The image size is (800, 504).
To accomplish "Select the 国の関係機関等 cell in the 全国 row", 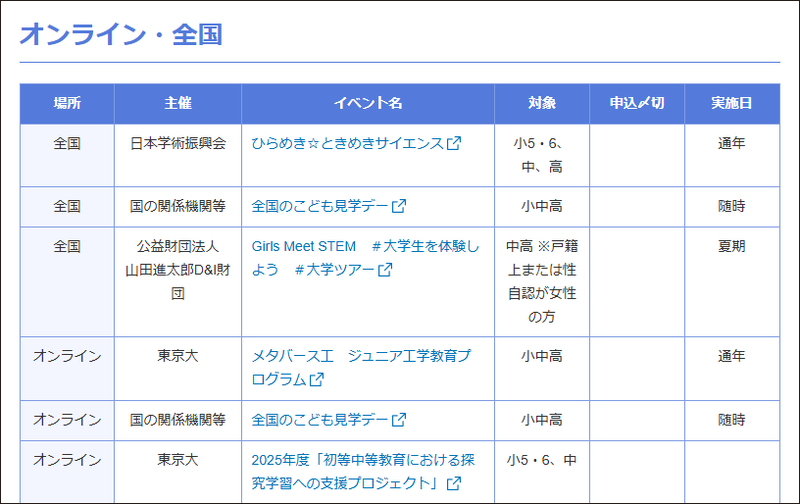I will pyautogui.click(x=178, y=207).
